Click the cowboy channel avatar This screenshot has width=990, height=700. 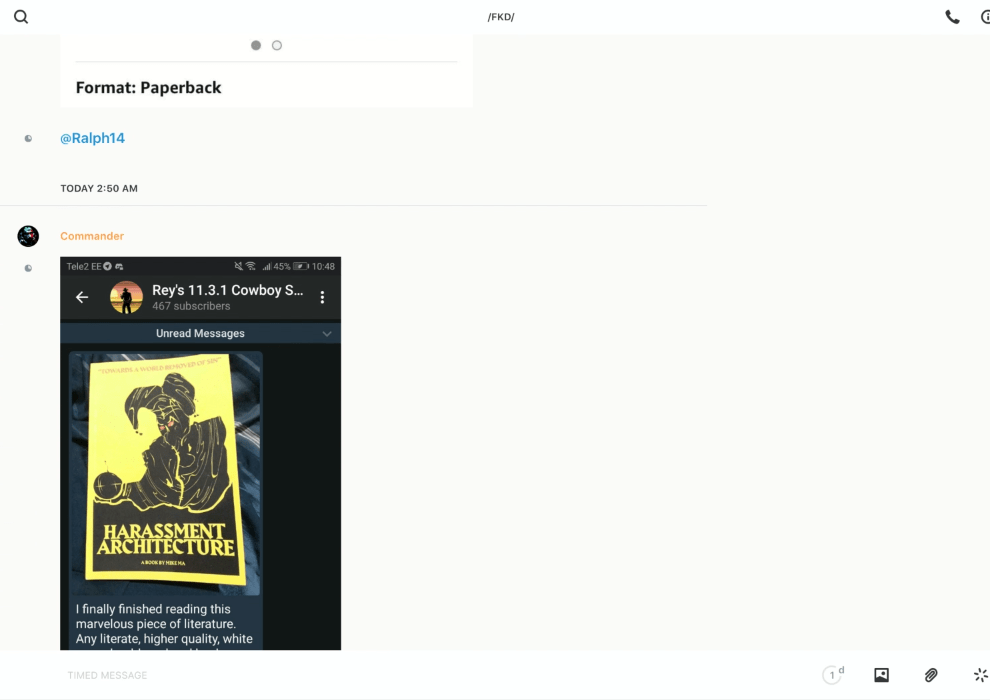(126, 297)
